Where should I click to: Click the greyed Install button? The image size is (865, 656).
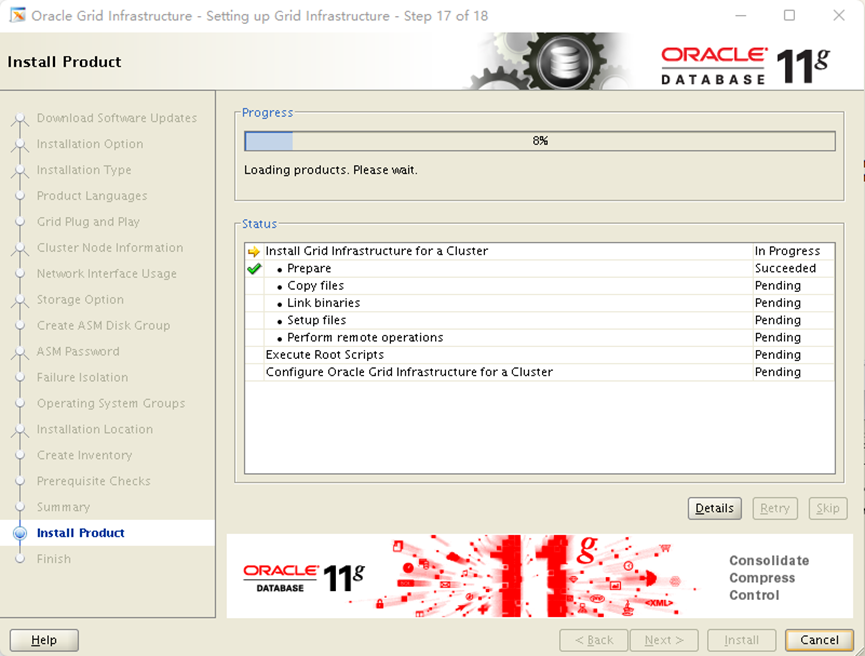pos(741,640)
